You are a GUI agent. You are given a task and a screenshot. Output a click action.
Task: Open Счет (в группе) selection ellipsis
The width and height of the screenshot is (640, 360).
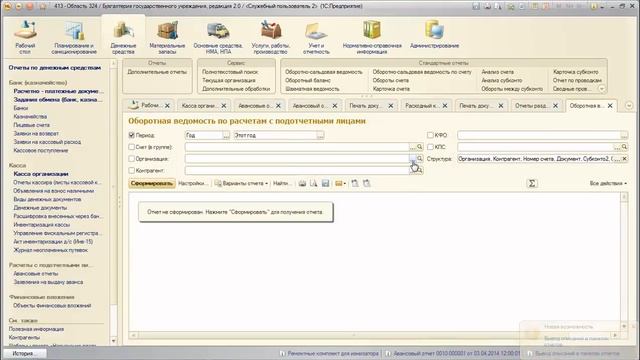click(x=413, y=147)
